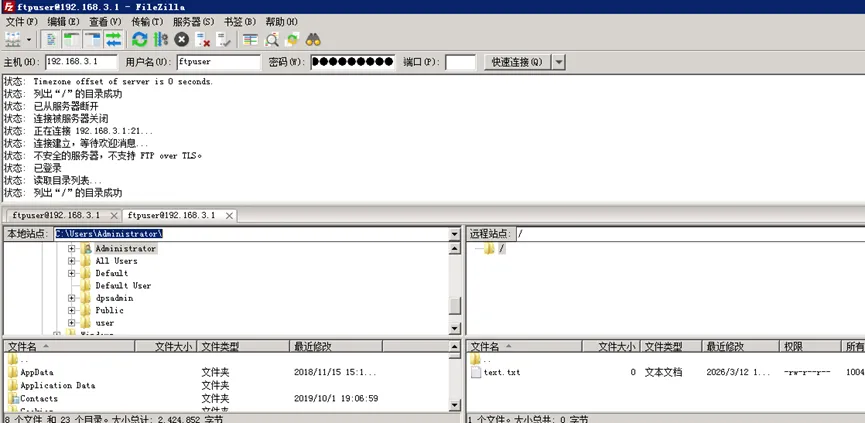The width and height of the screenshot is (865, 423).
Task: Click the 密码 password field
Action: coord(353,62)
